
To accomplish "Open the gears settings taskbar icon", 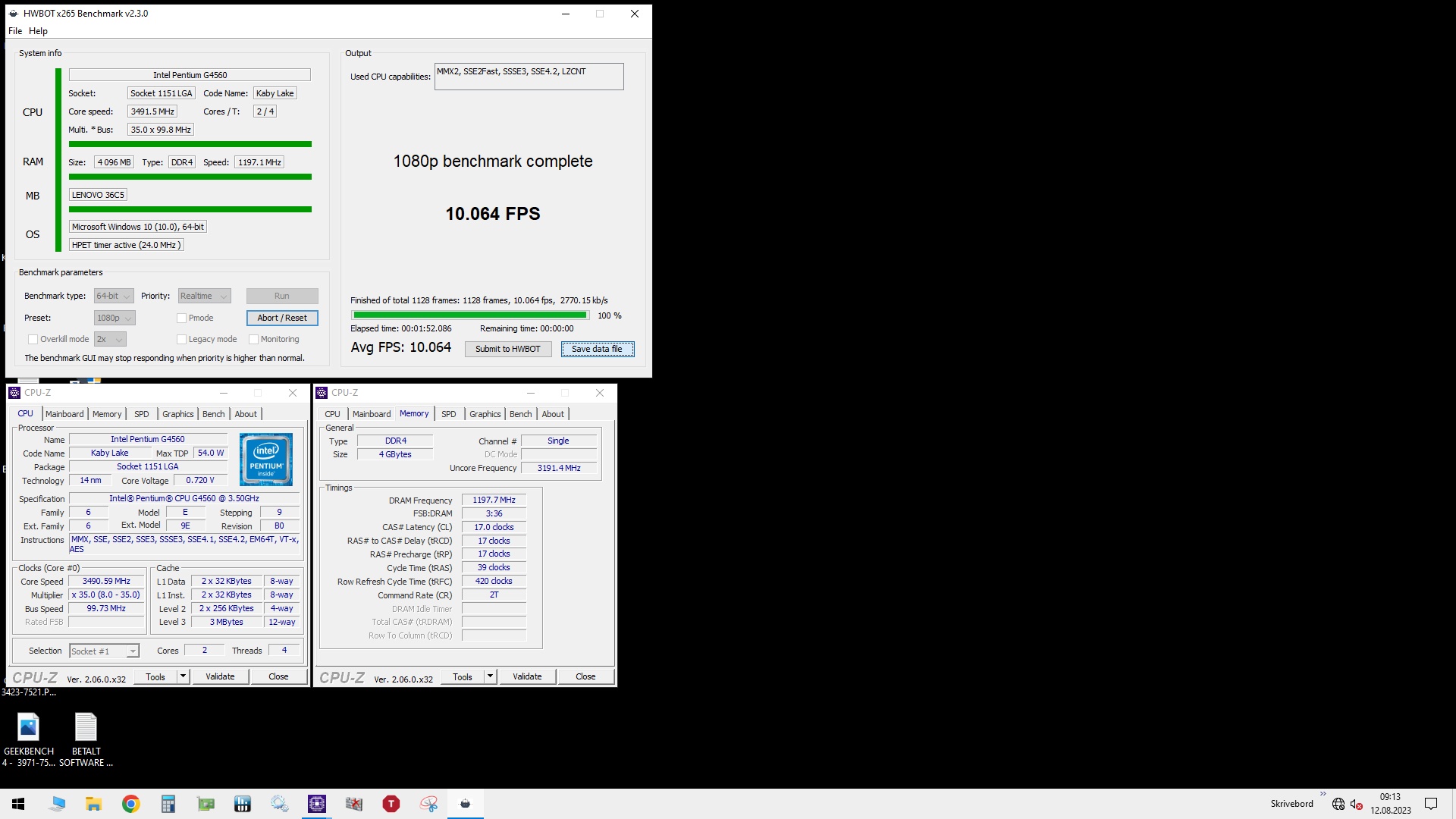I will click(x=279, y=804).
